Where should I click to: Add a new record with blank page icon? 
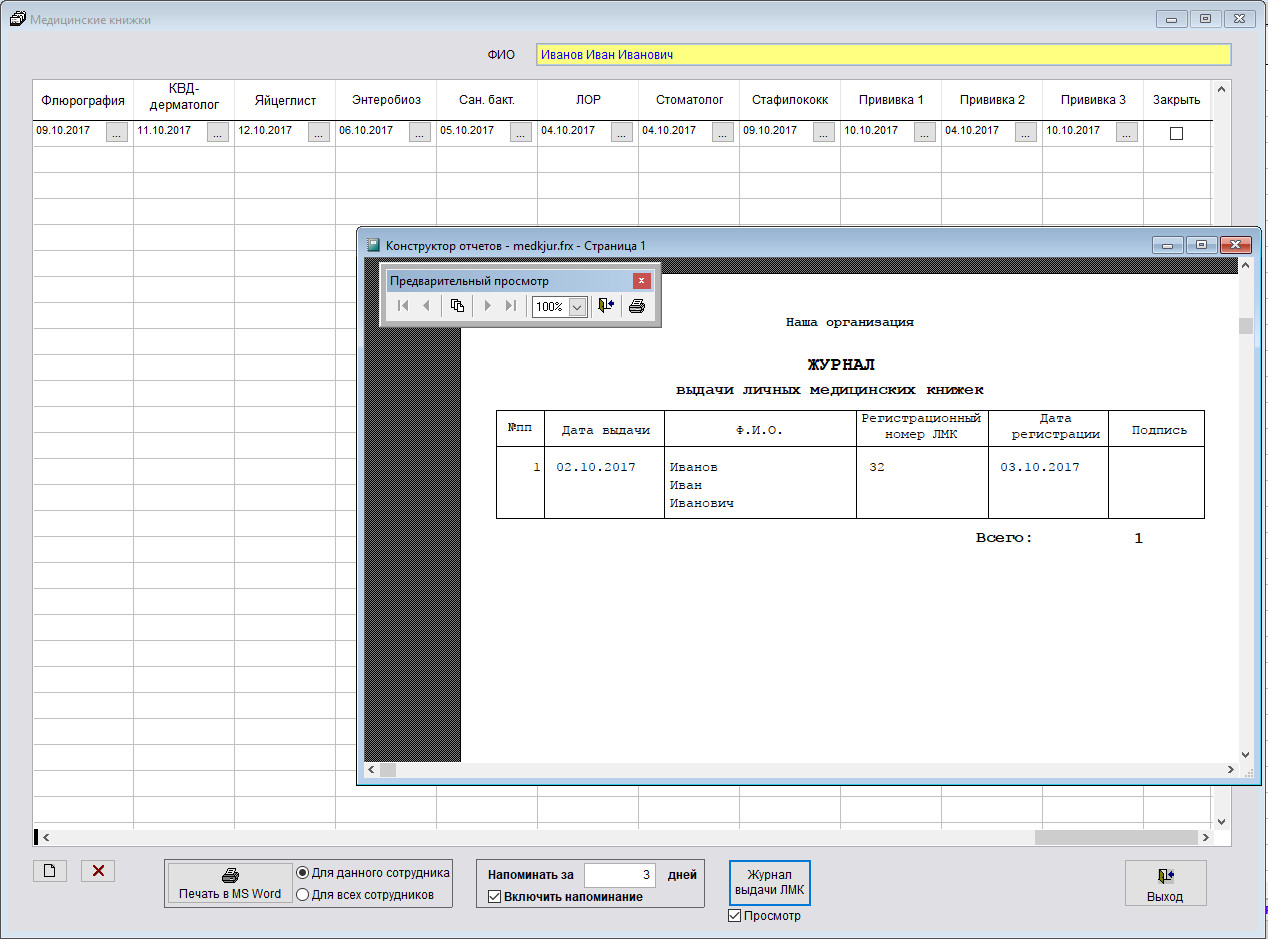(x=49, y=871)
